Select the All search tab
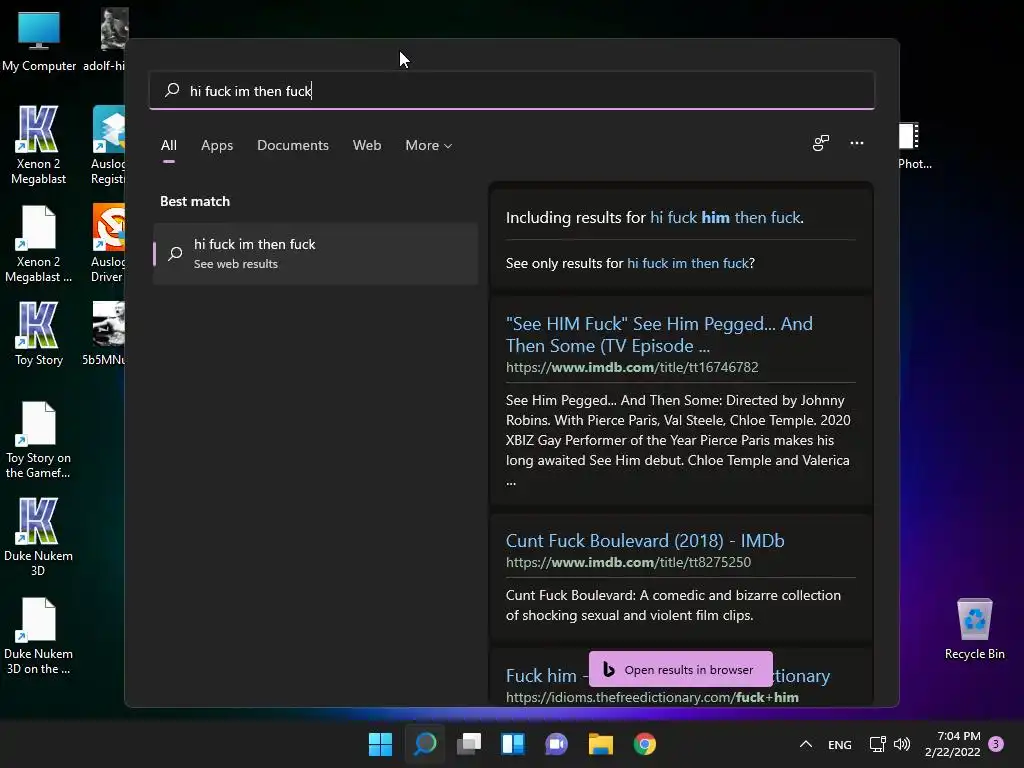This screenshot has height=768, width=1024. coord(168,146)
